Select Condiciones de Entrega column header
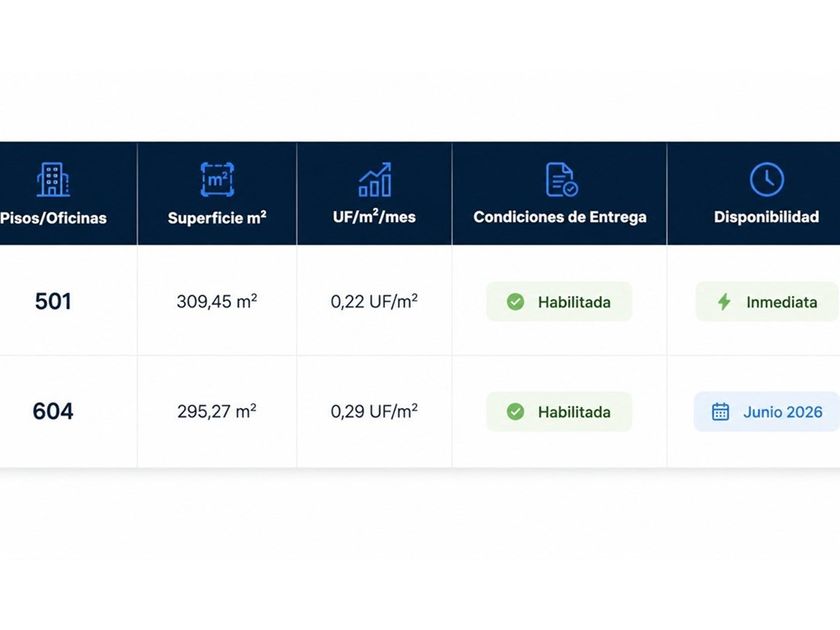The width and height of the screenshot is (840, 630). (560, 217)
